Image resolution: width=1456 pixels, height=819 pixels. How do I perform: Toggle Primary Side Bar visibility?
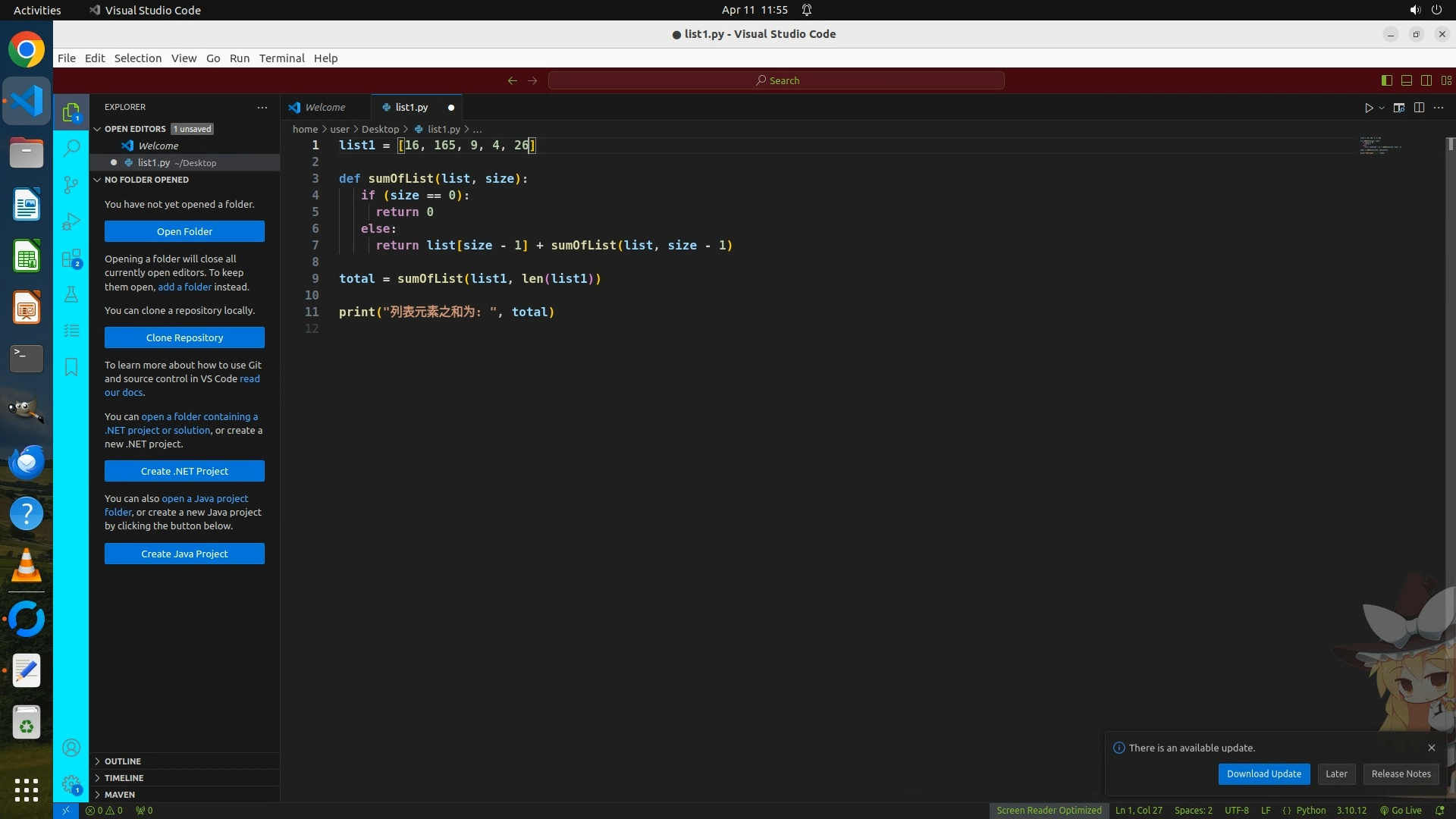tap(1386, 80)
